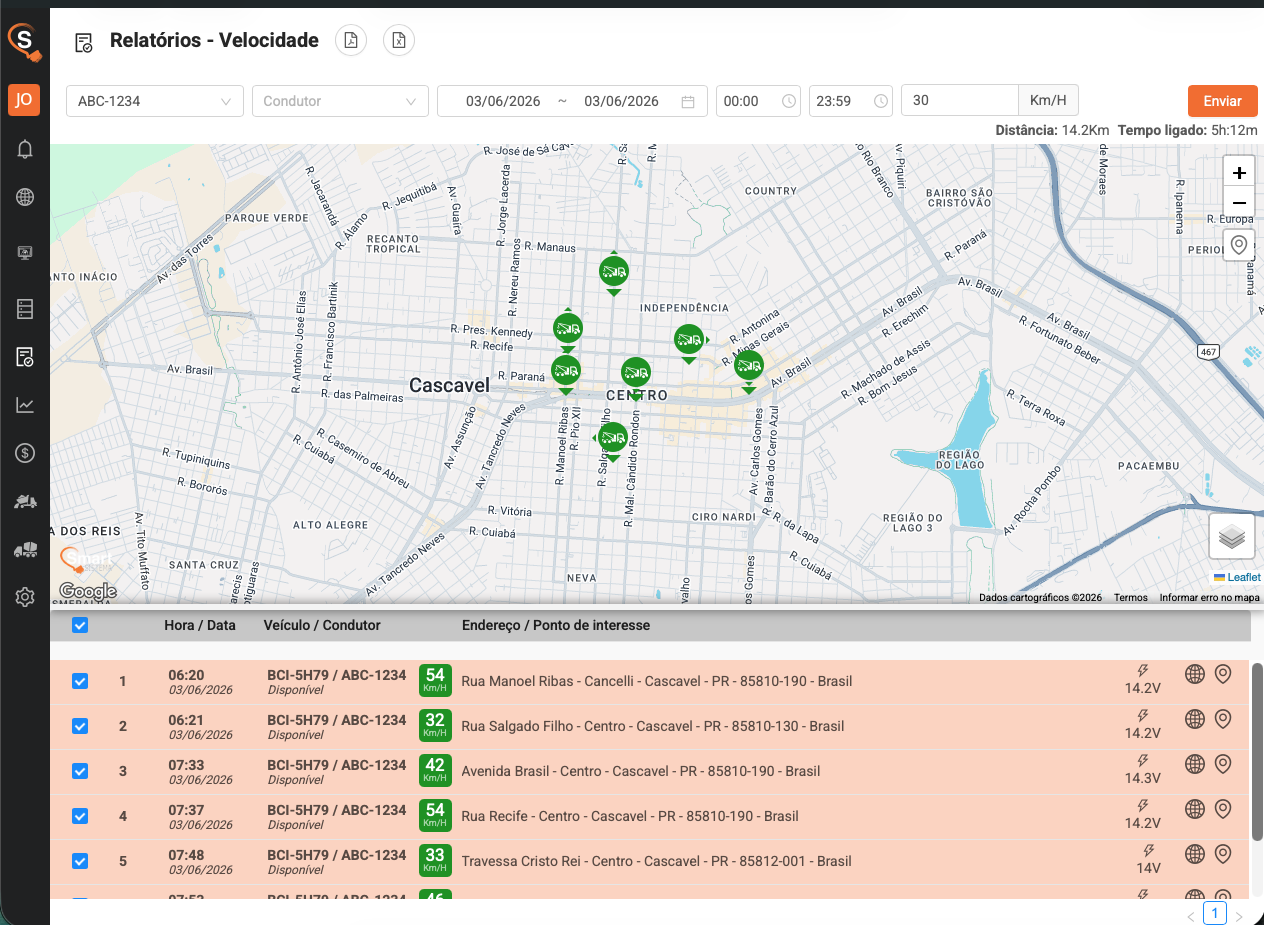This screenshot has height=925, width=1264.
Task: Uncheck row 2 checkbox
Action: [x=80, y=726]
